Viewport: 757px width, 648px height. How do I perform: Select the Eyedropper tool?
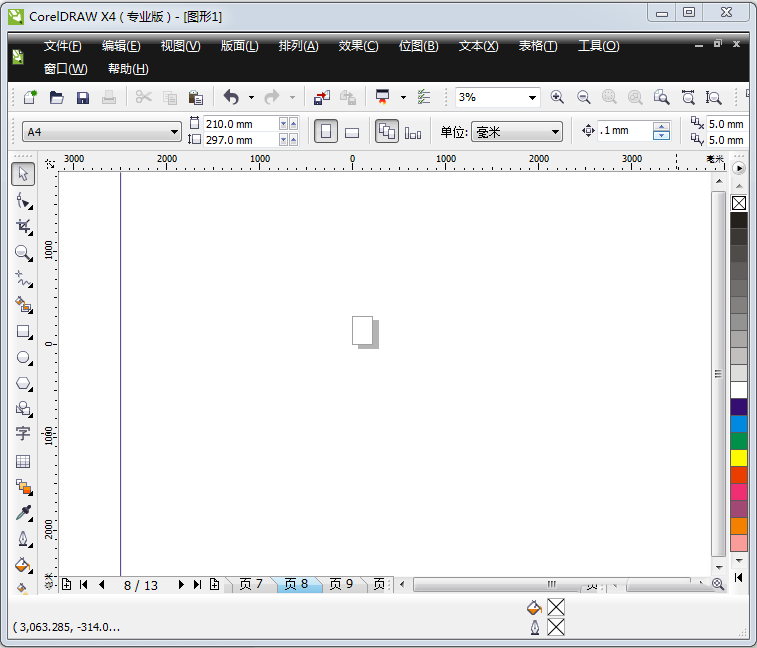point(23,513)
